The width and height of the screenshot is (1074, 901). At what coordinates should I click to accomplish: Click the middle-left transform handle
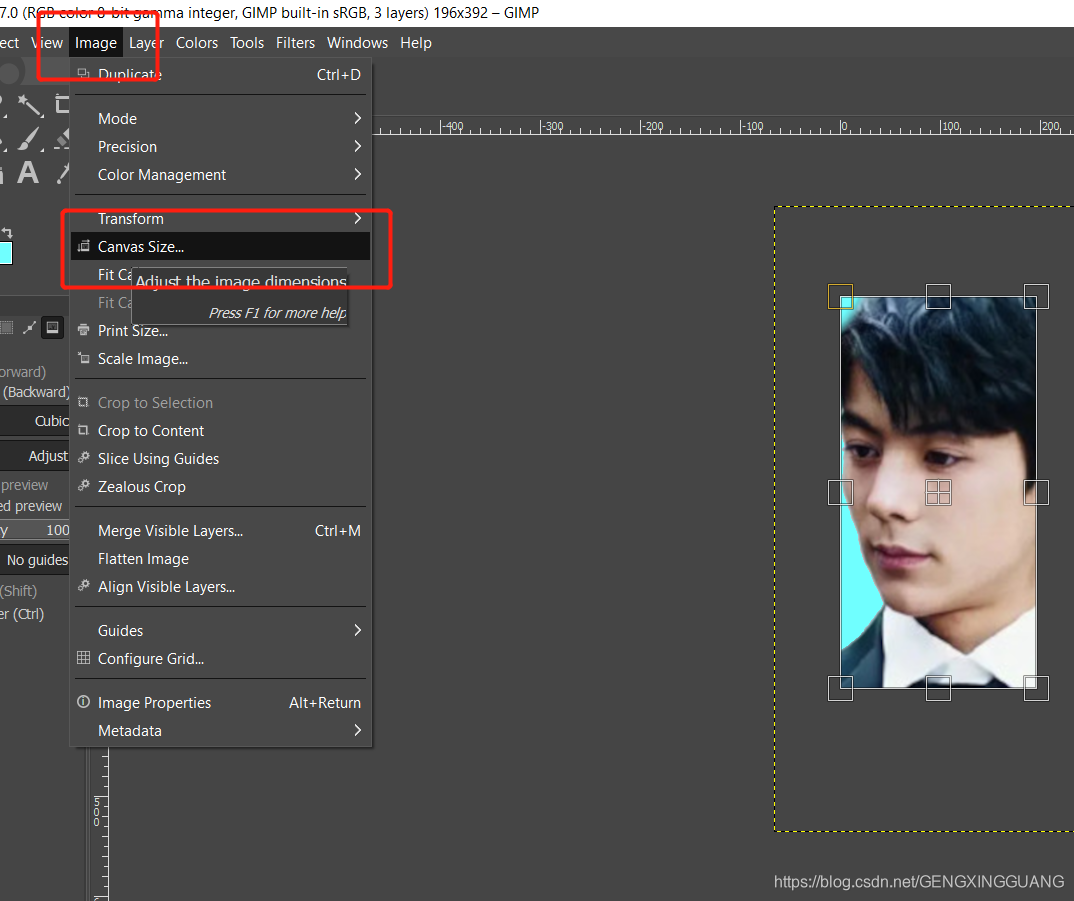click(x=840, y=492)
